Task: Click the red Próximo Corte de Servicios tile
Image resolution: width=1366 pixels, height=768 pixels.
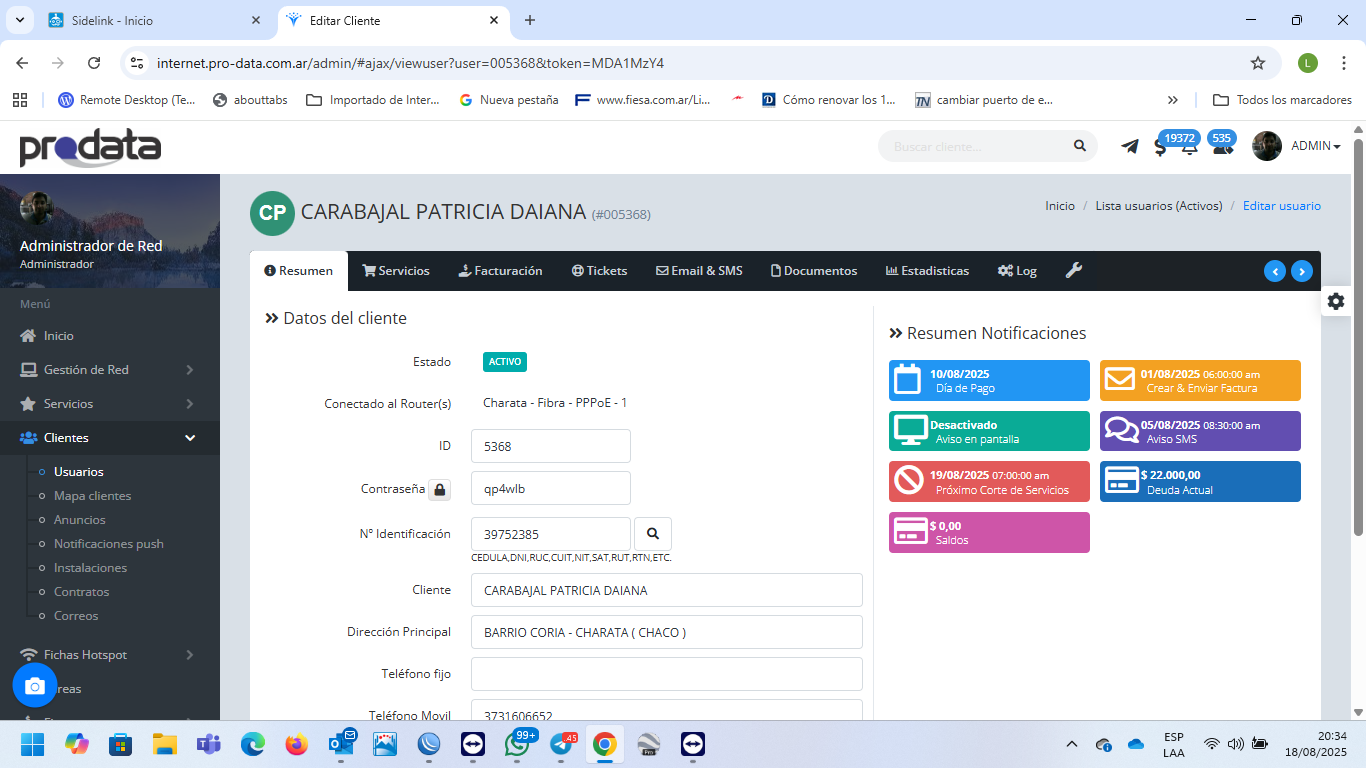Action: click(989, 482)
